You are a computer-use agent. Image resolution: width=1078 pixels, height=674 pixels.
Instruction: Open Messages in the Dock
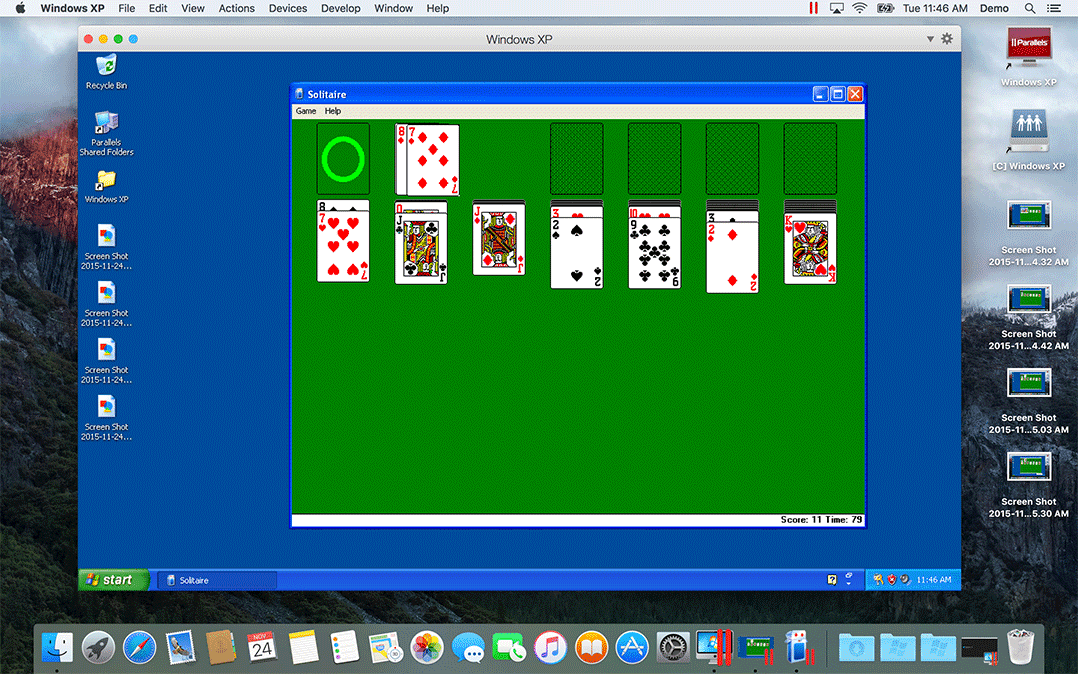pyautogui.click(x=468, y=647)
